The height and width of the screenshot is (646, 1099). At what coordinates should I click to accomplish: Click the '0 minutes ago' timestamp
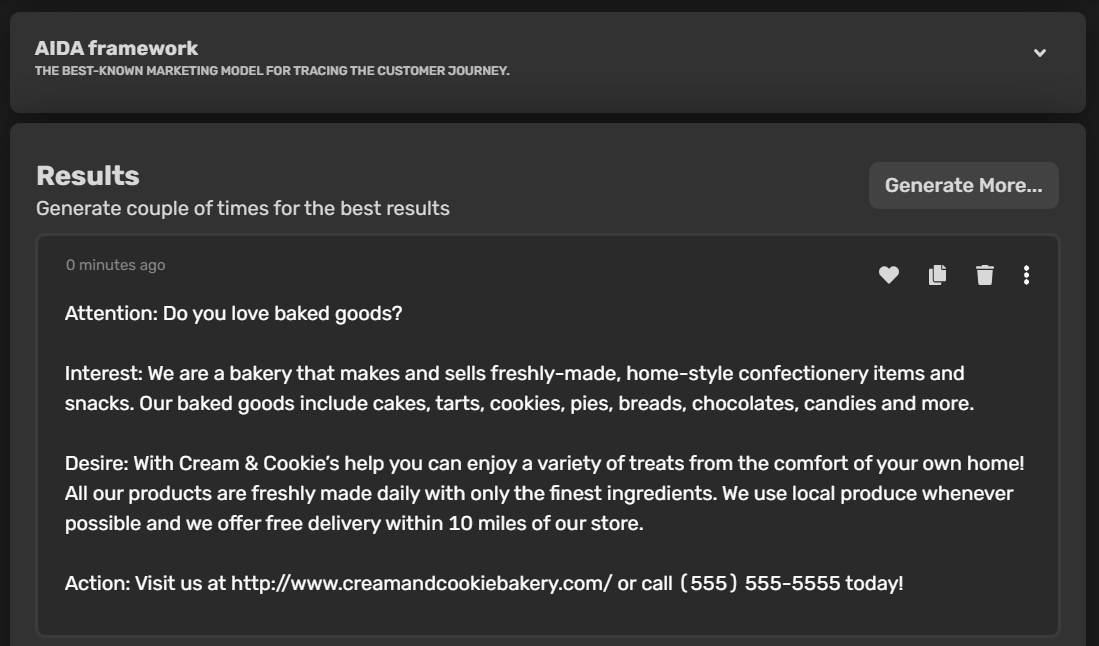click(116, 265)
